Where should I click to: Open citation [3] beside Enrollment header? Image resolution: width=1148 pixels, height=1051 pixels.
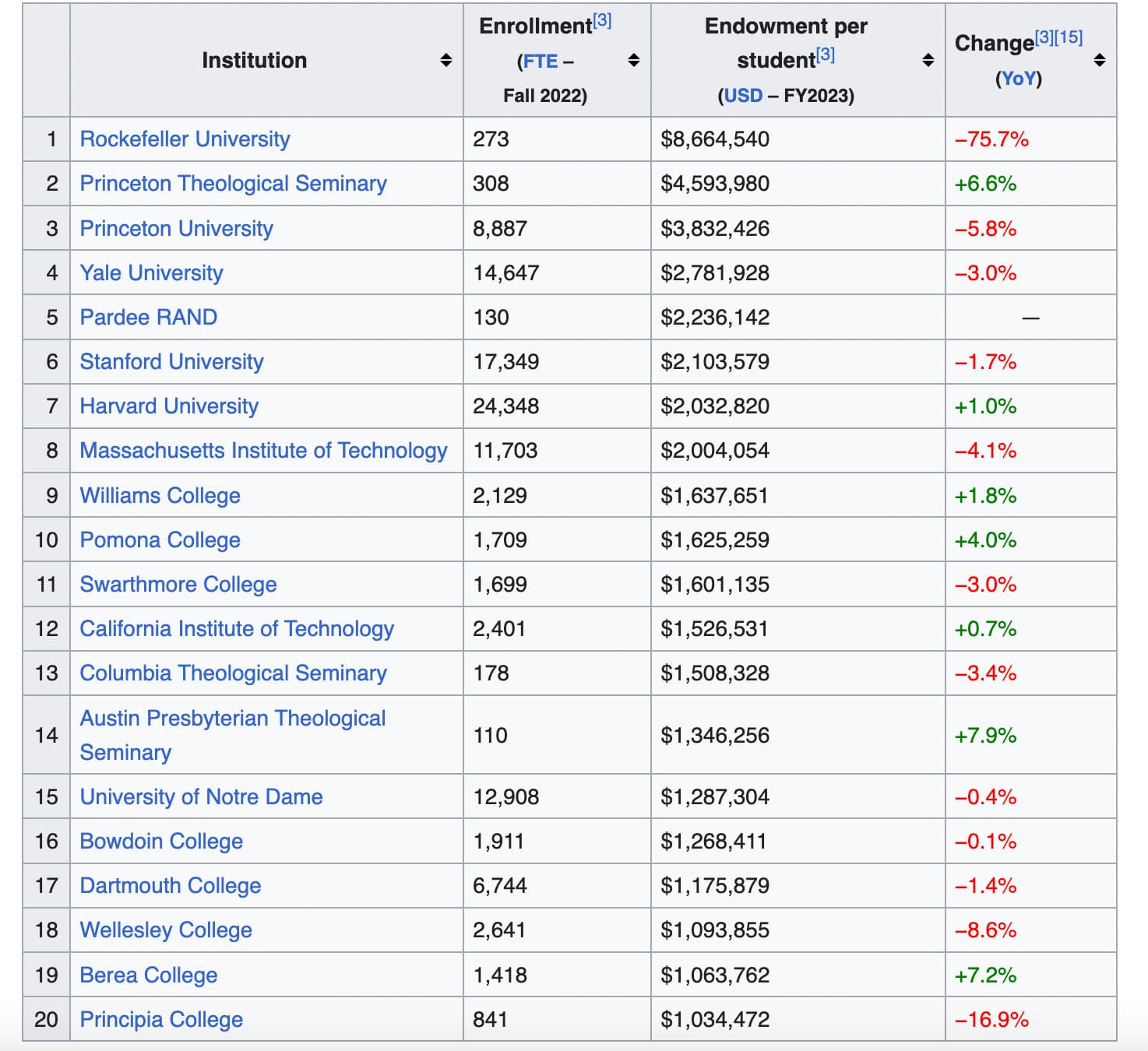pos(602,20)
